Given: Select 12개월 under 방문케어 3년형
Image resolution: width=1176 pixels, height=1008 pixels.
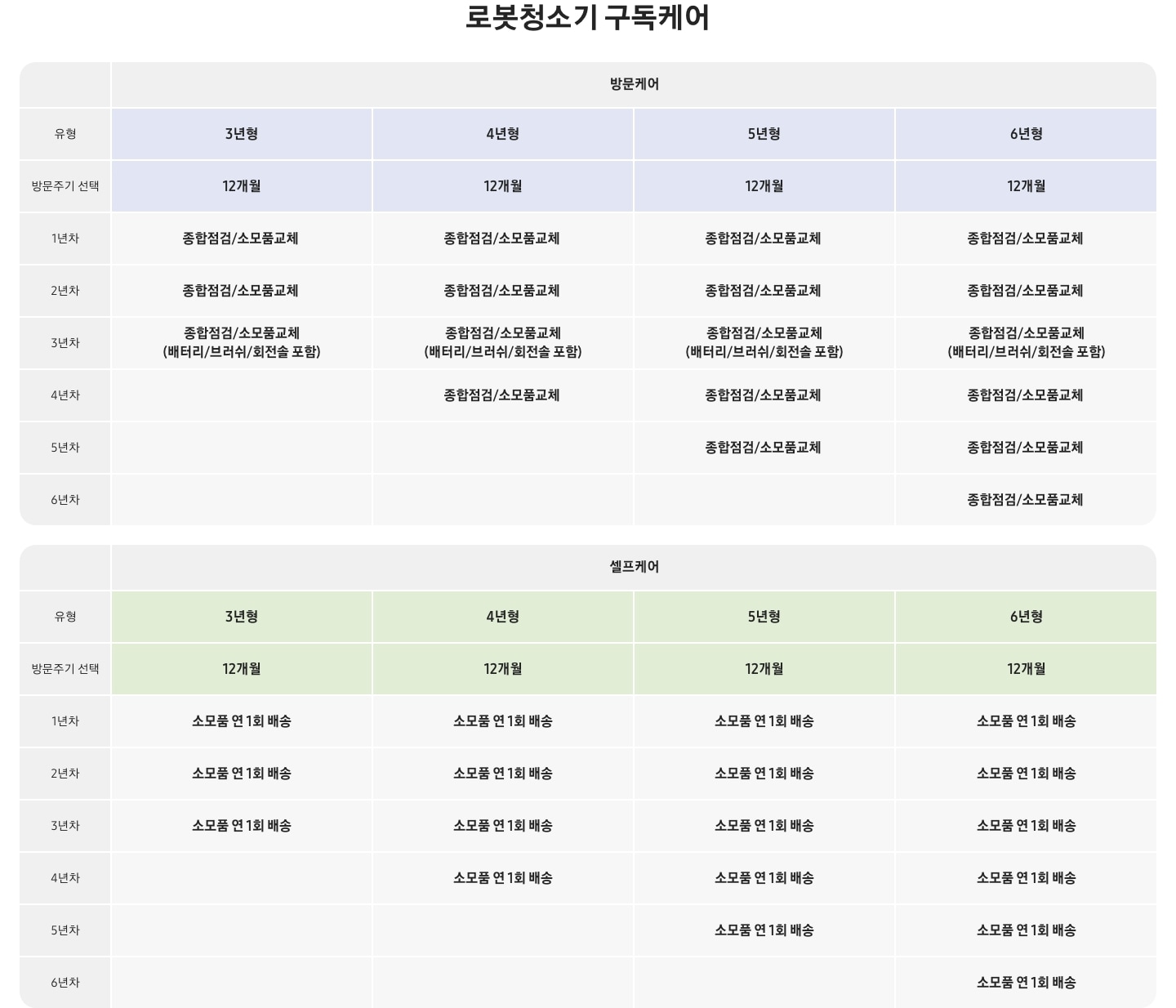Looking at the screenshot, I should 242,186.
